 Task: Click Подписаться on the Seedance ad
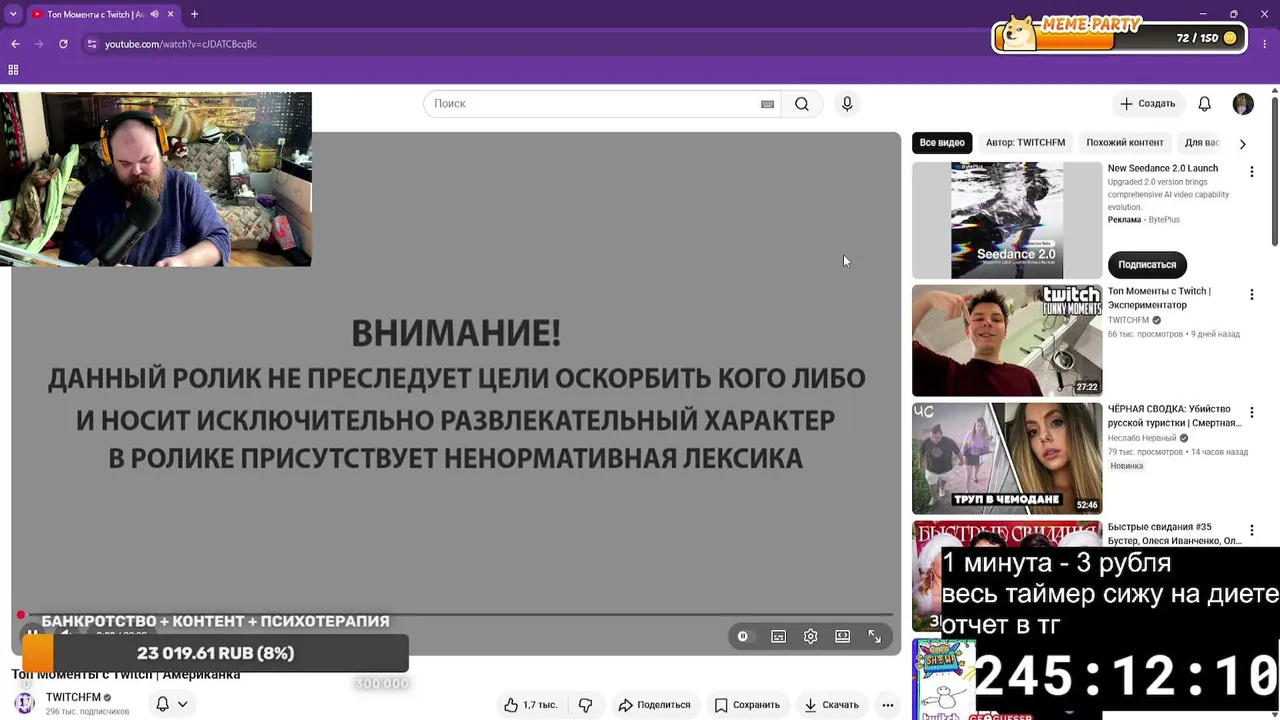pos(1147,265)
